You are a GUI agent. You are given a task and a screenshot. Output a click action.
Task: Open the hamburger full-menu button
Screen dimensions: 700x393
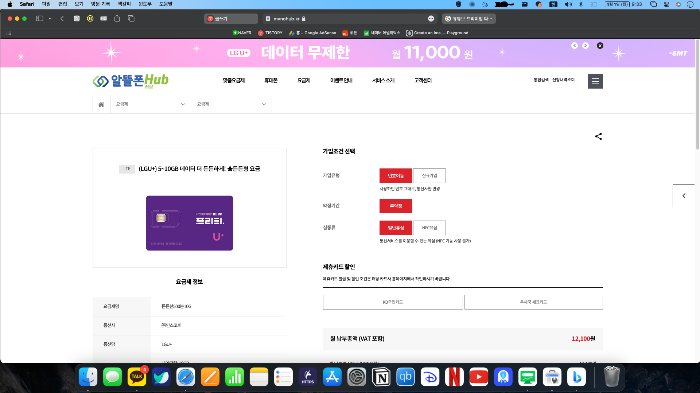point(595,81)
